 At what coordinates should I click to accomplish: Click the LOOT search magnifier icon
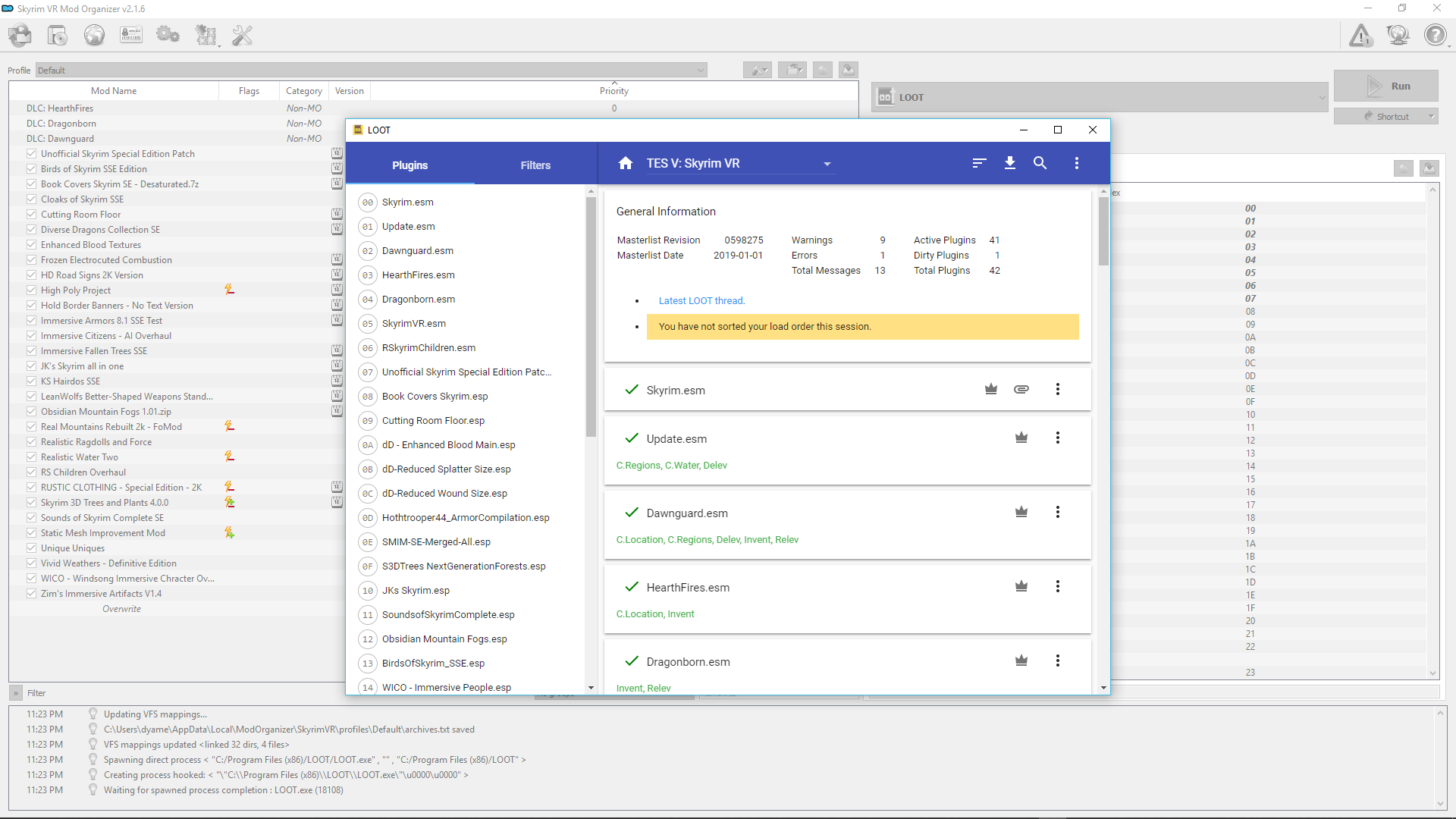click(1040, 163)
